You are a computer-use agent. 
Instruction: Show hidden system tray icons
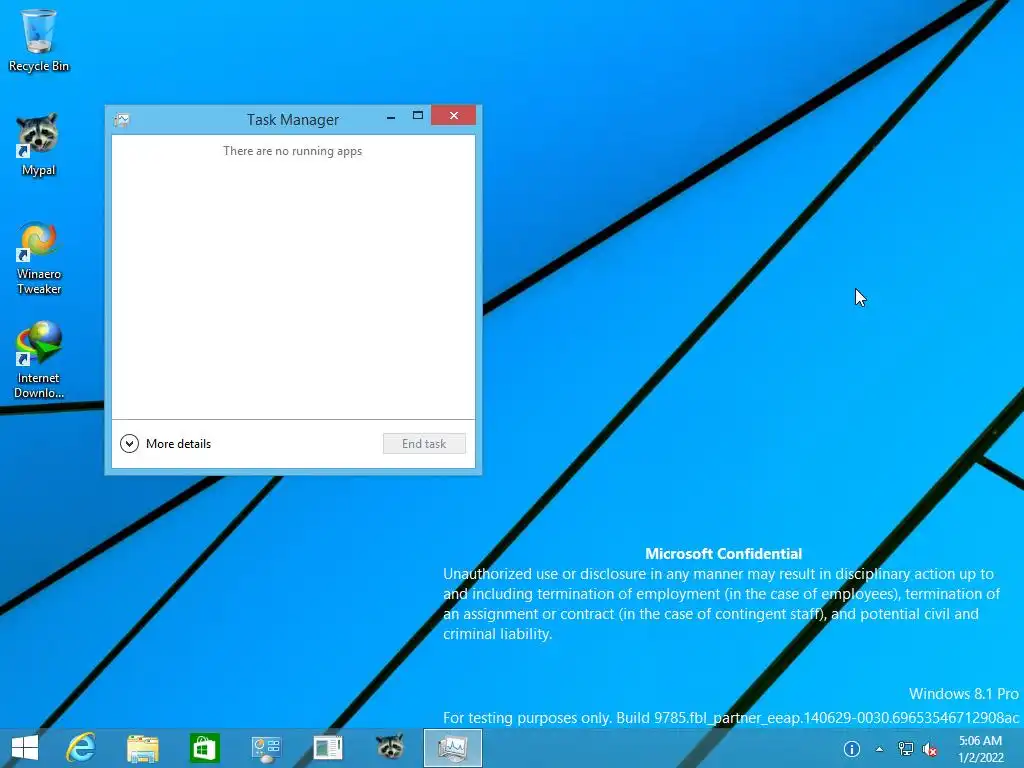(879, 749)
